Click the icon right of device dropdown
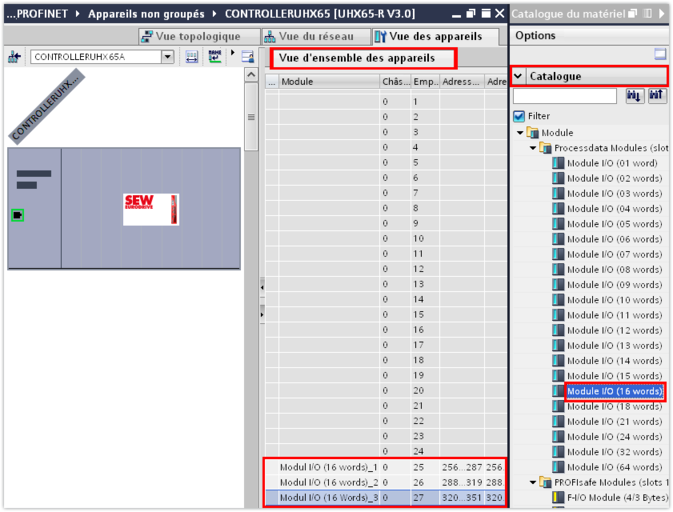The width and height of the screenshot is (673, 512). 192,58
